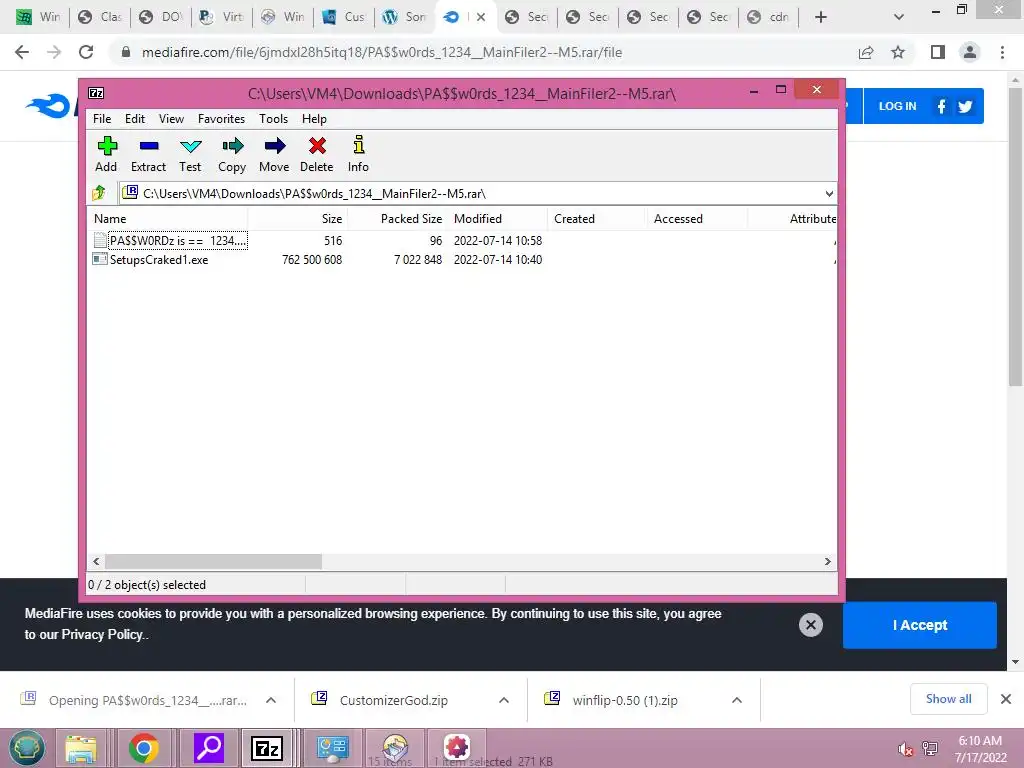
Task: Click the magnifier search taskbar icon
Action: pos(209,748)
